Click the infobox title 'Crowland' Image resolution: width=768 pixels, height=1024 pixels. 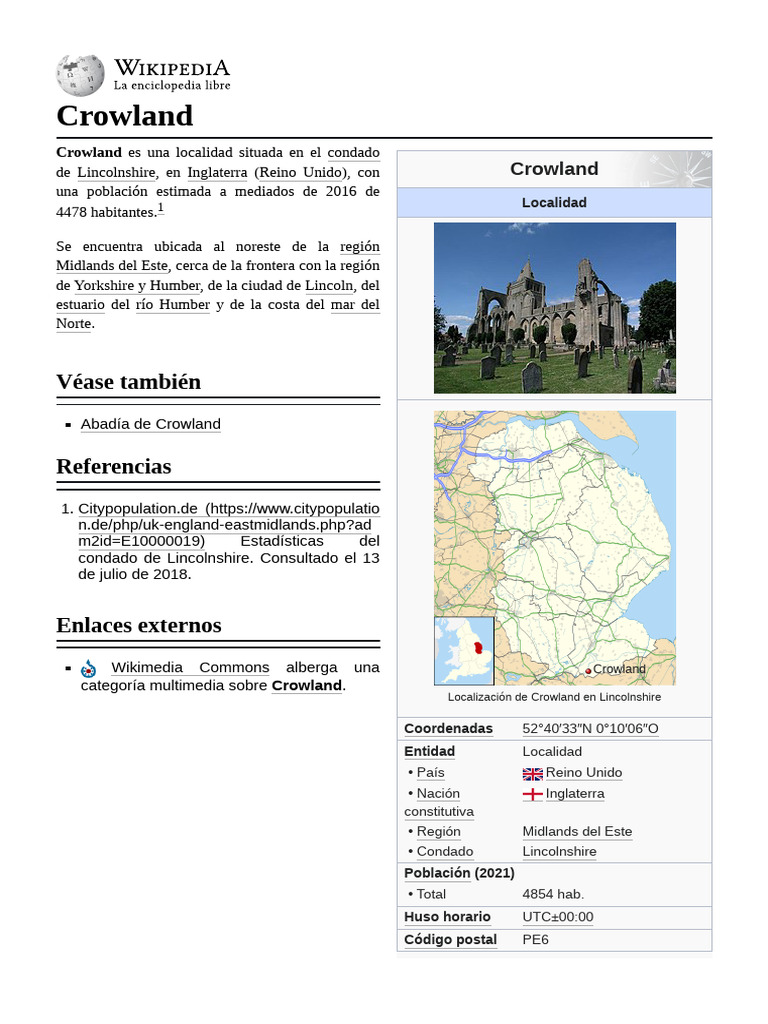(x=554, y=169)
